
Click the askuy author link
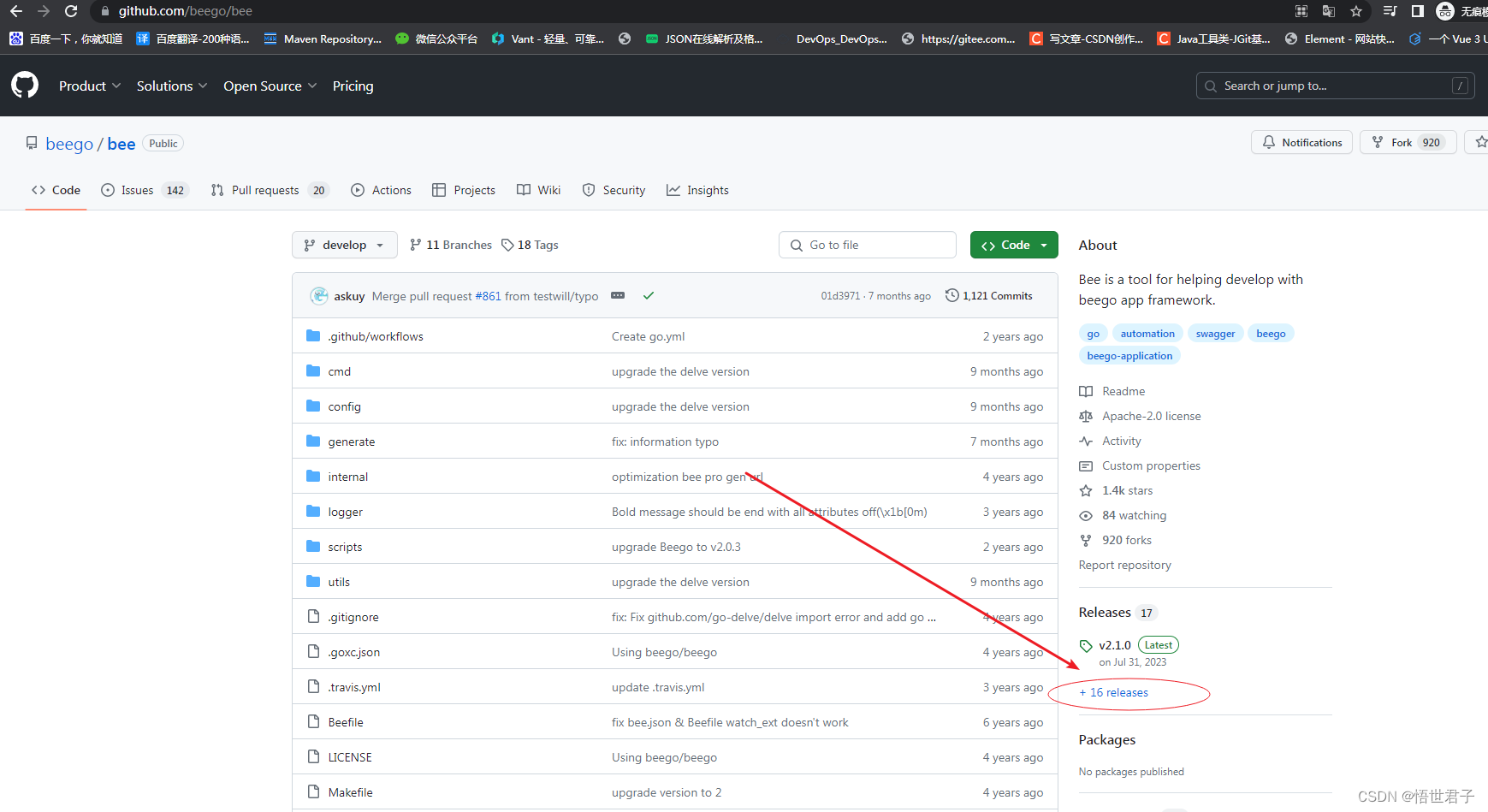click(x=349, y=296)
